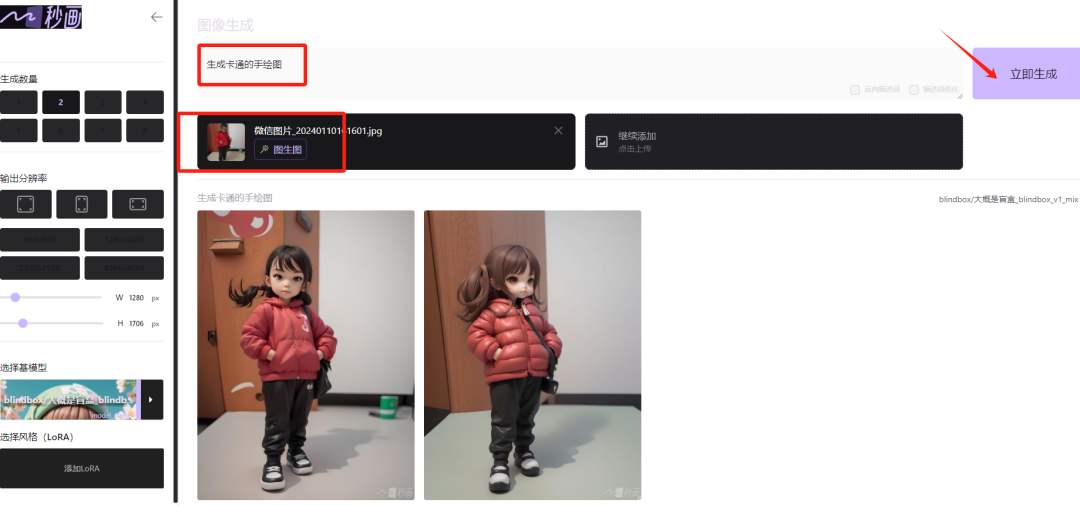Click the 选择基模型 section label
Image resolution: width=1080 pixels, height=506 pixels.
(x=23, y=368)
